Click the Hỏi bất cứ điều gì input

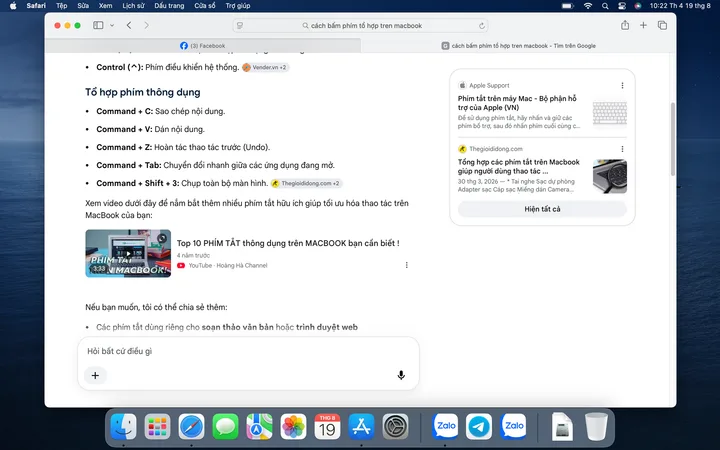pyautogui.click(x=248, y=351)
